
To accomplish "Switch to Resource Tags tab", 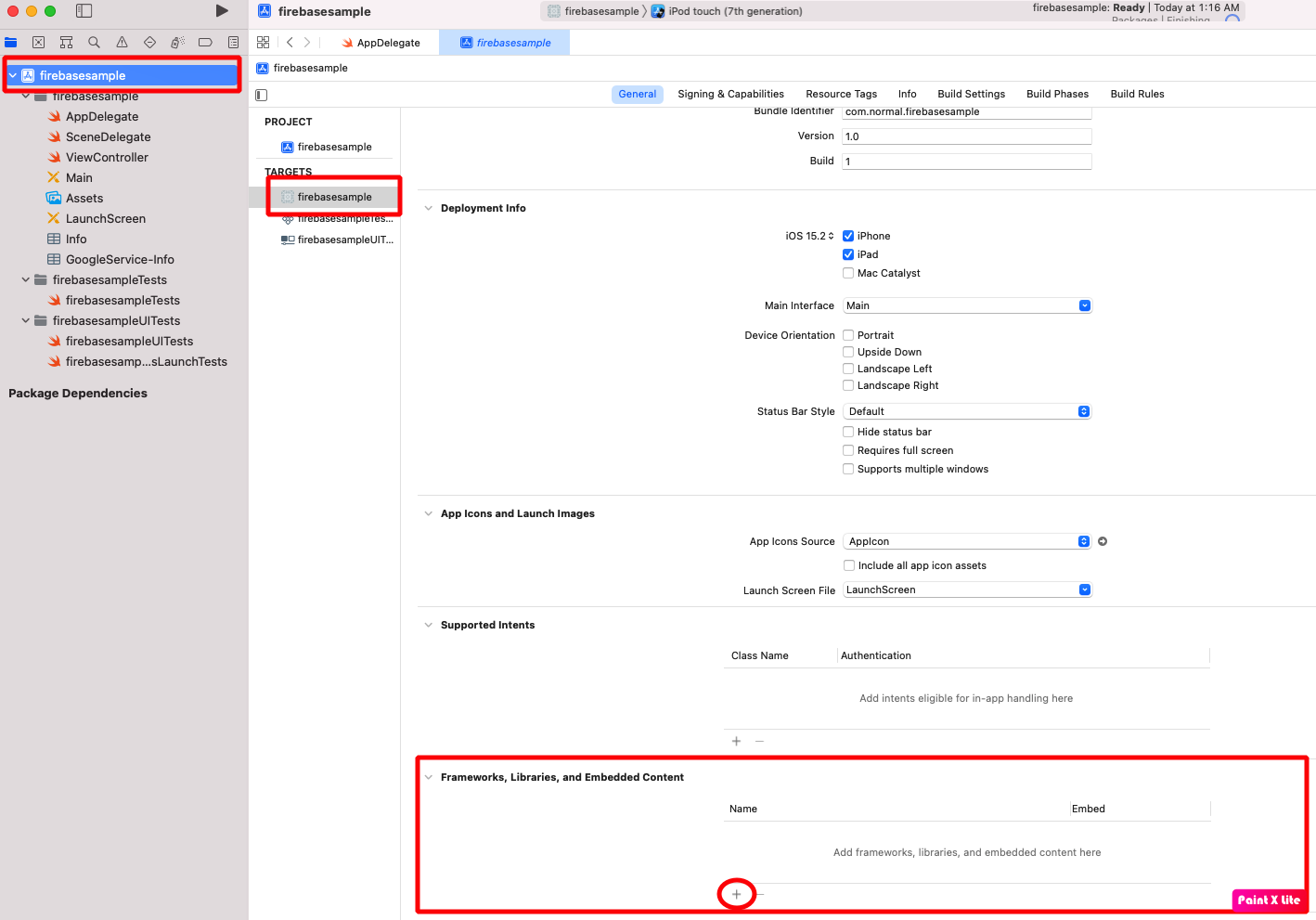I will click(841, 94).
